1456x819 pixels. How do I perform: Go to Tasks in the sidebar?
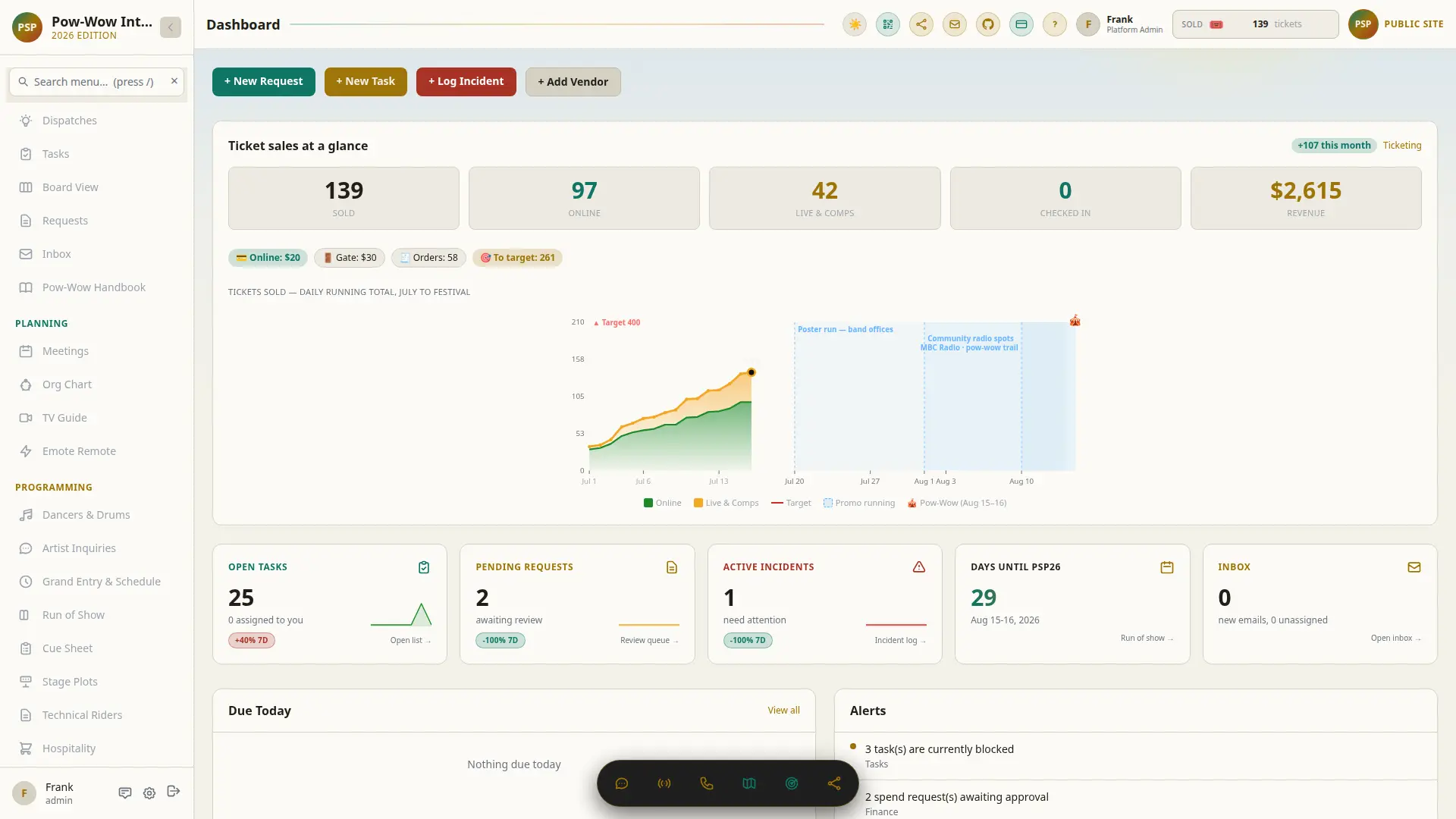[96, 154]
